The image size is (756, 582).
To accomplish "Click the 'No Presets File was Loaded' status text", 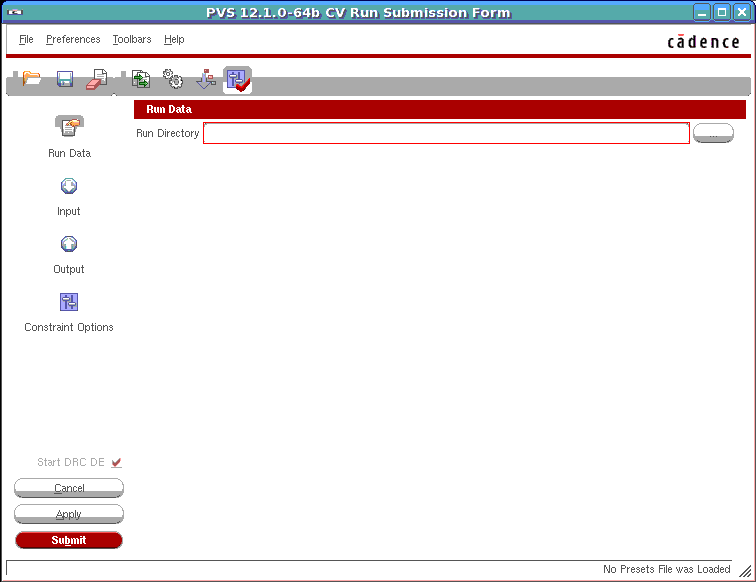I will pos(666,569).
